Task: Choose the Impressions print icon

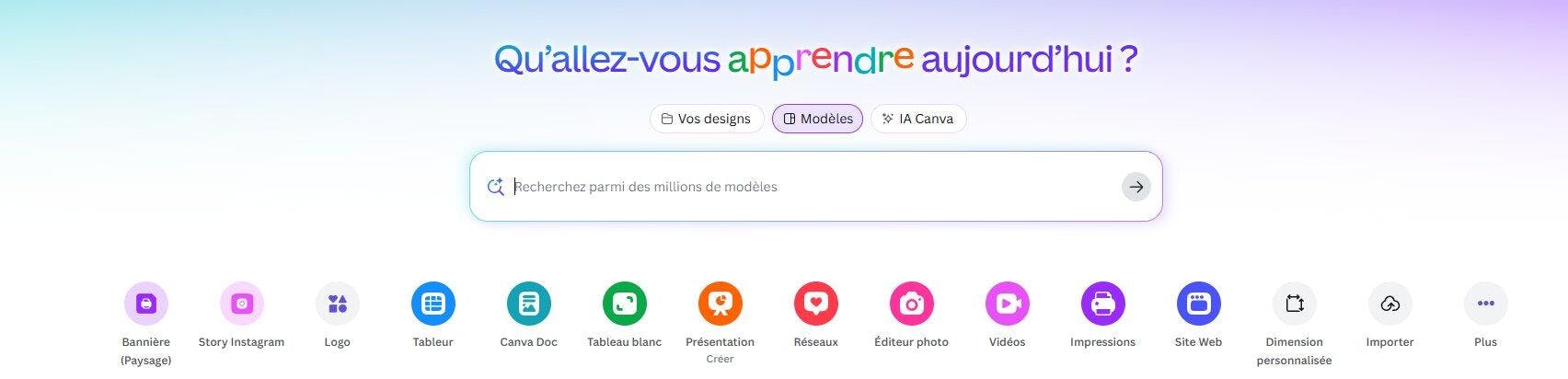Action: (1103, 304)
